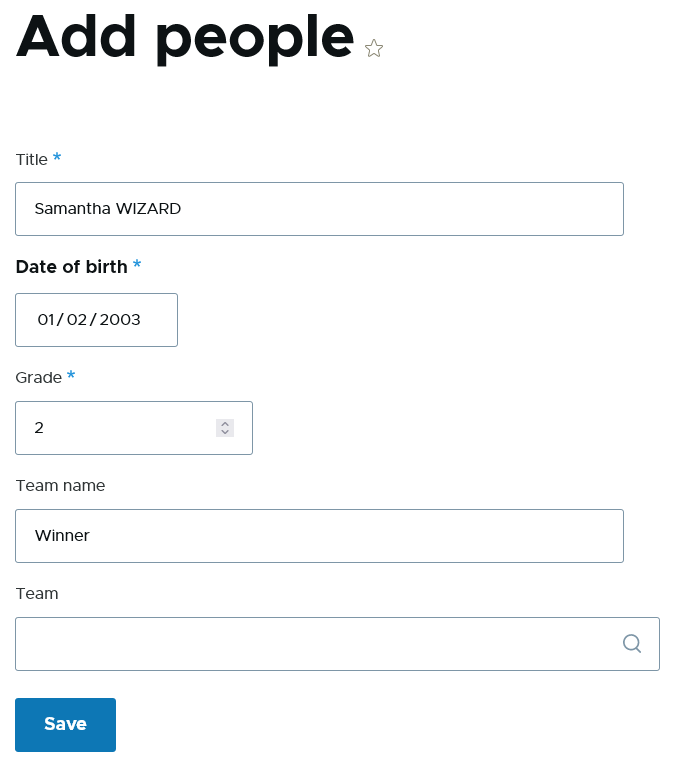Image resolution: width=679 pixels, height=769 pixels.
Task: Click the required asterisk next to Title
Action: (x=57, y=158)
